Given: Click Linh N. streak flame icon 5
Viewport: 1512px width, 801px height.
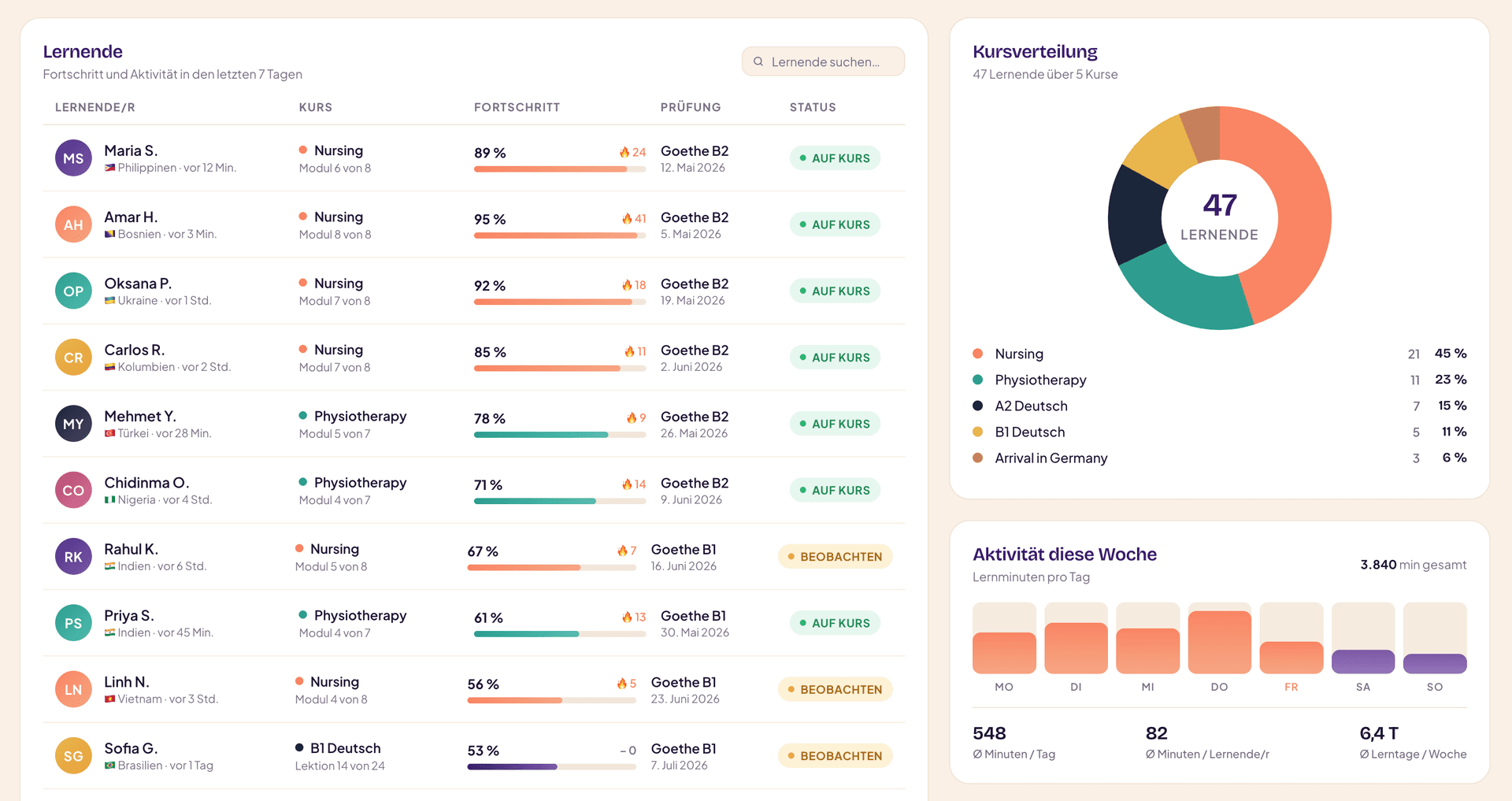Looking at the screenshot, I should [621, 683].
